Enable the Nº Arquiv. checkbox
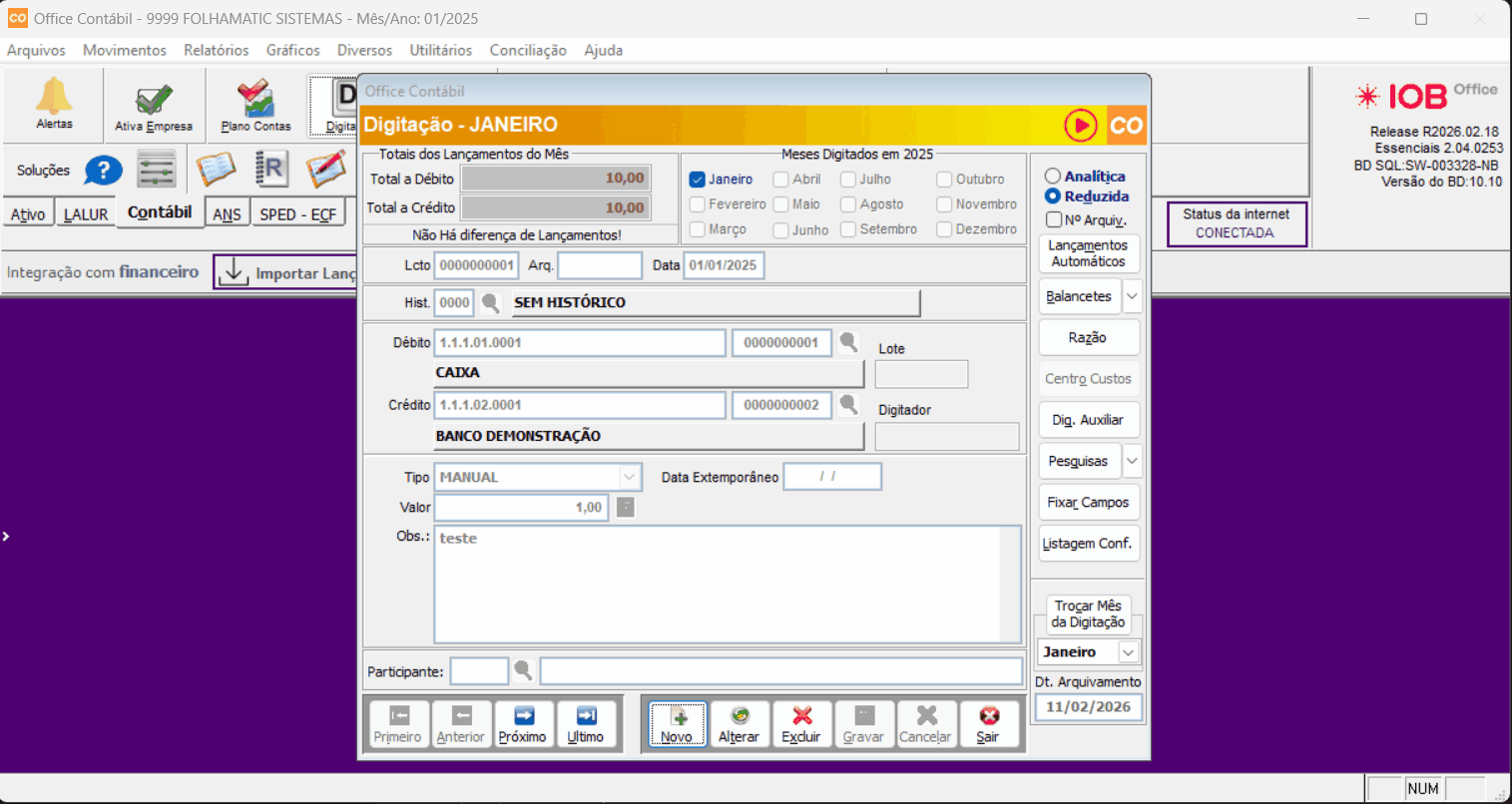The height and width of the screenshot is (804, 1512). (x=1054, y=219)
